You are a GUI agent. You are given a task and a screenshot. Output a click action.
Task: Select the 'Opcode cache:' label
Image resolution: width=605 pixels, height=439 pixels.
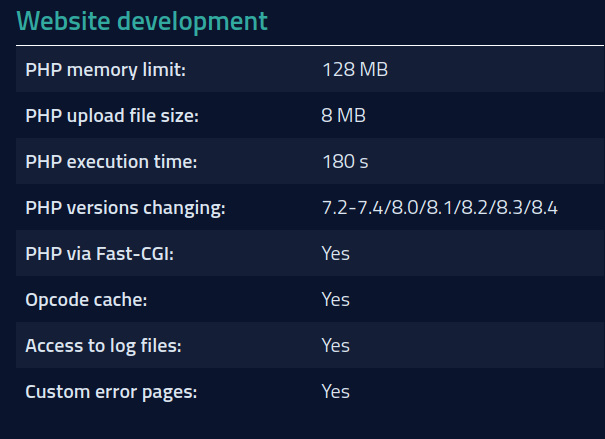(x=86, y=299)
